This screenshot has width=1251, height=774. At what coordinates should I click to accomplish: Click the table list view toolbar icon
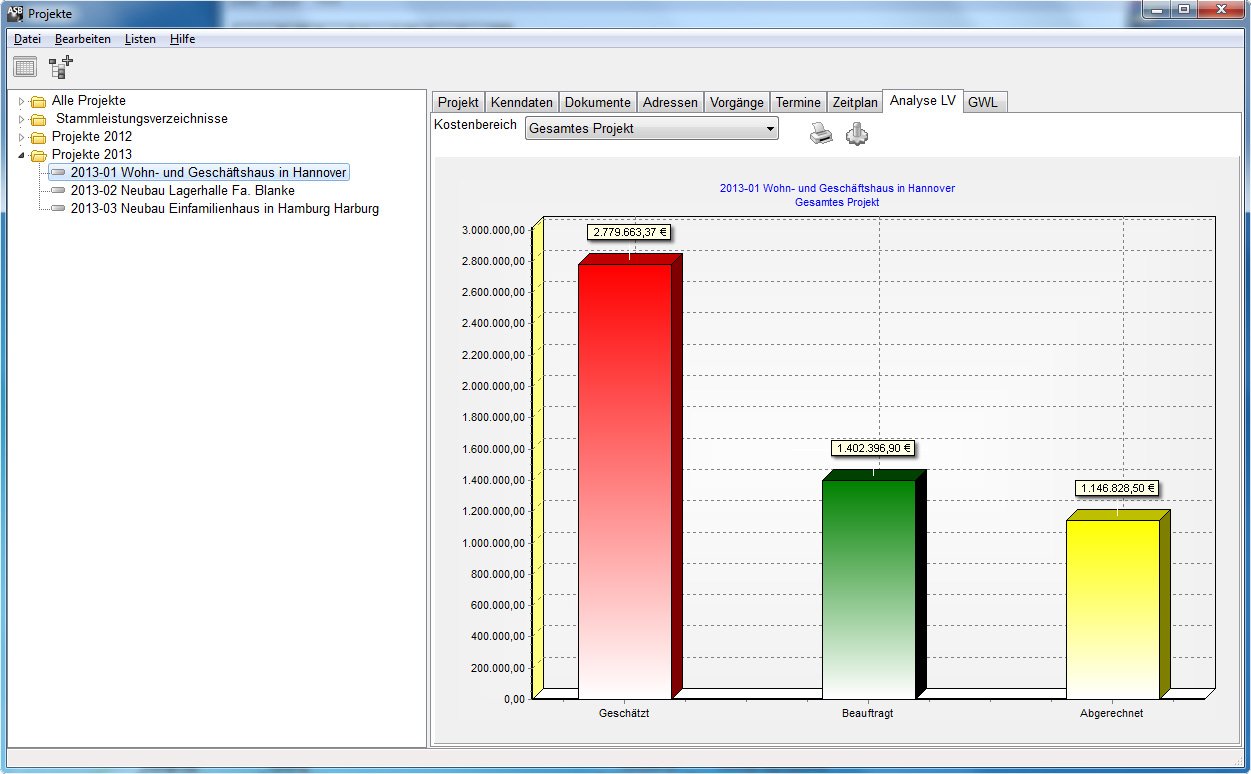click(25, 68)
